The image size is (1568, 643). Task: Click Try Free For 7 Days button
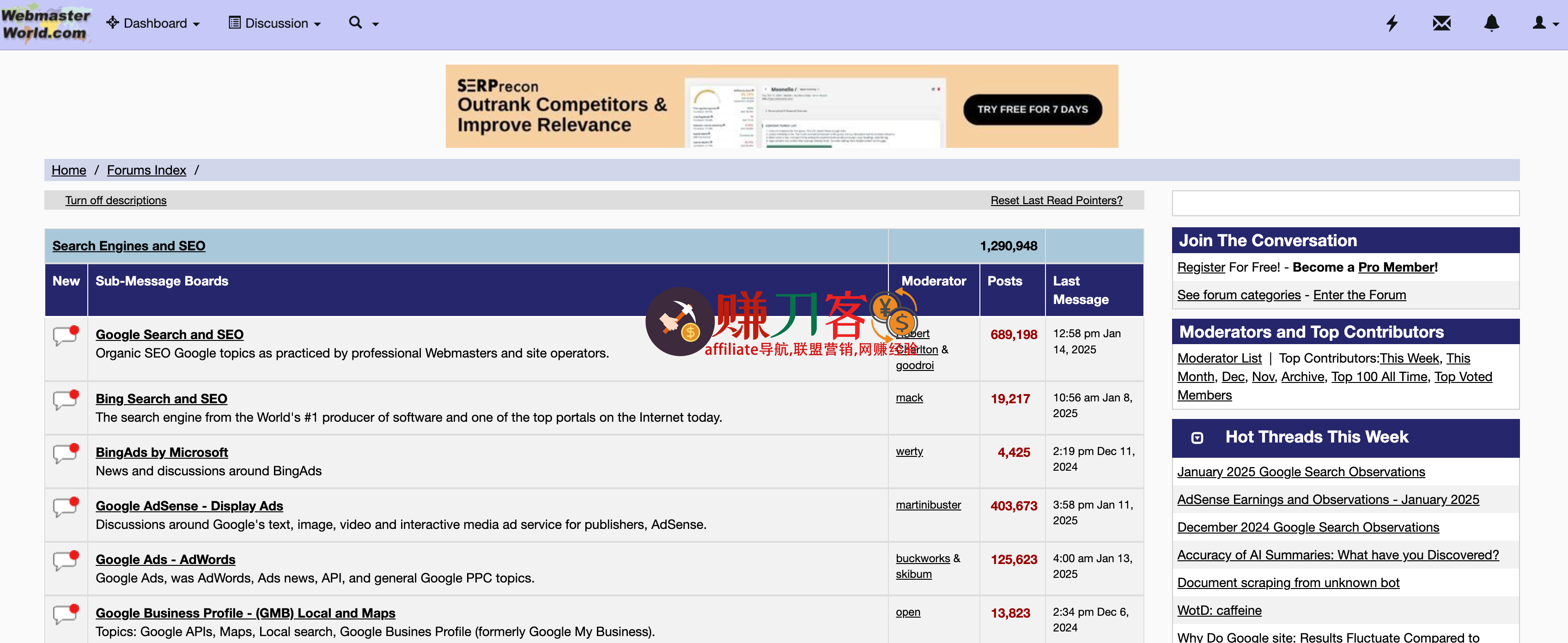point(1033,109)
